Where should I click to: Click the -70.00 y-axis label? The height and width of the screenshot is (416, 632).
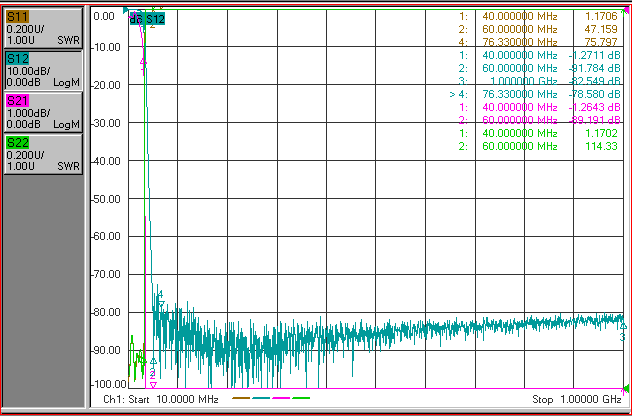pyautogui.click(x=106, y=274)
